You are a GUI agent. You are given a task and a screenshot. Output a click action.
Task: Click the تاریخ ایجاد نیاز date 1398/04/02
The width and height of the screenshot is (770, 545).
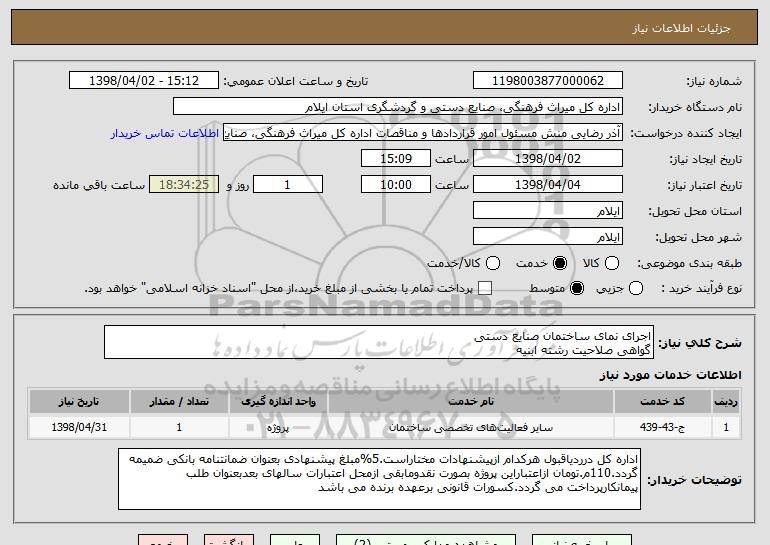tap(548, 159)
